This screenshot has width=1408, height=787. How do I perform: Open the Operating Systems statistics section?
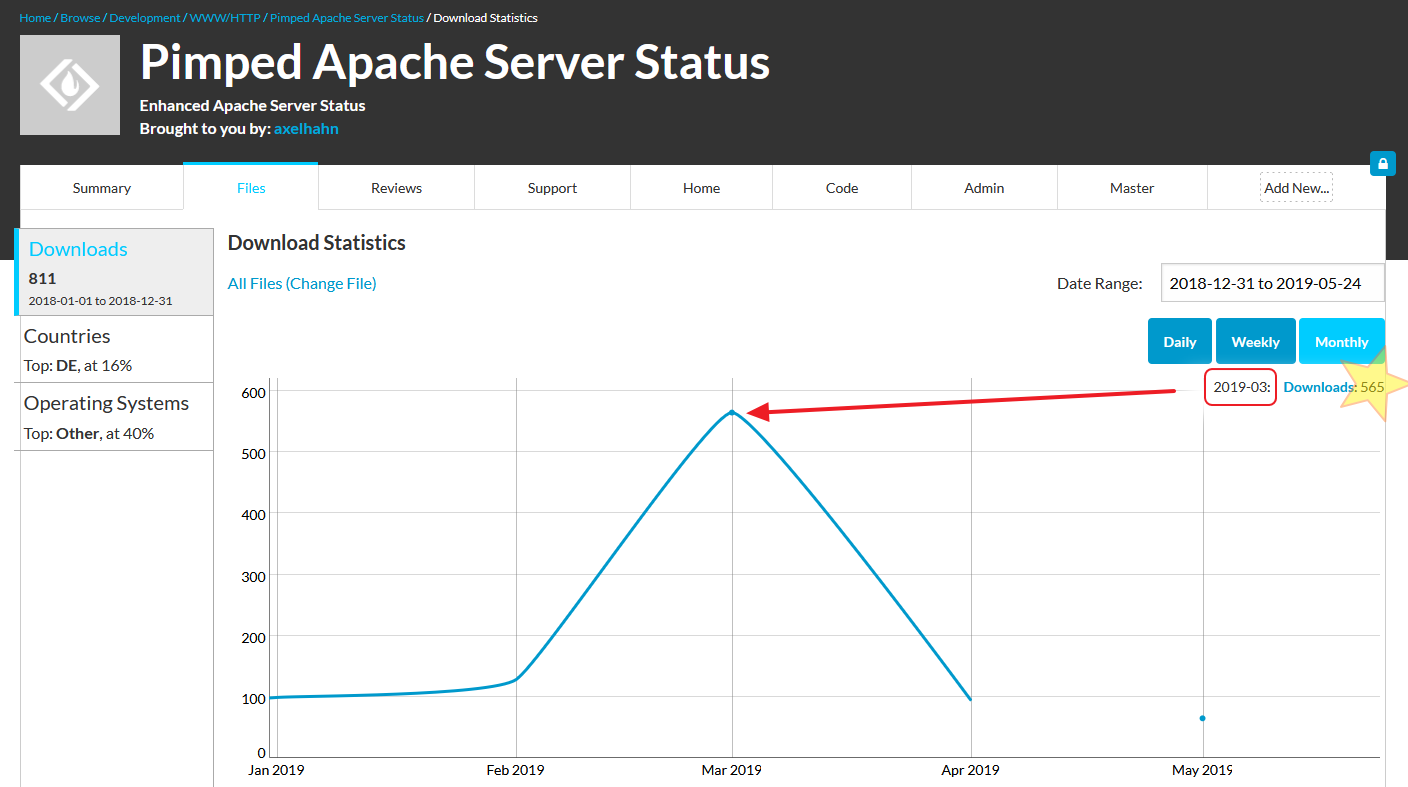pos(116,417)
